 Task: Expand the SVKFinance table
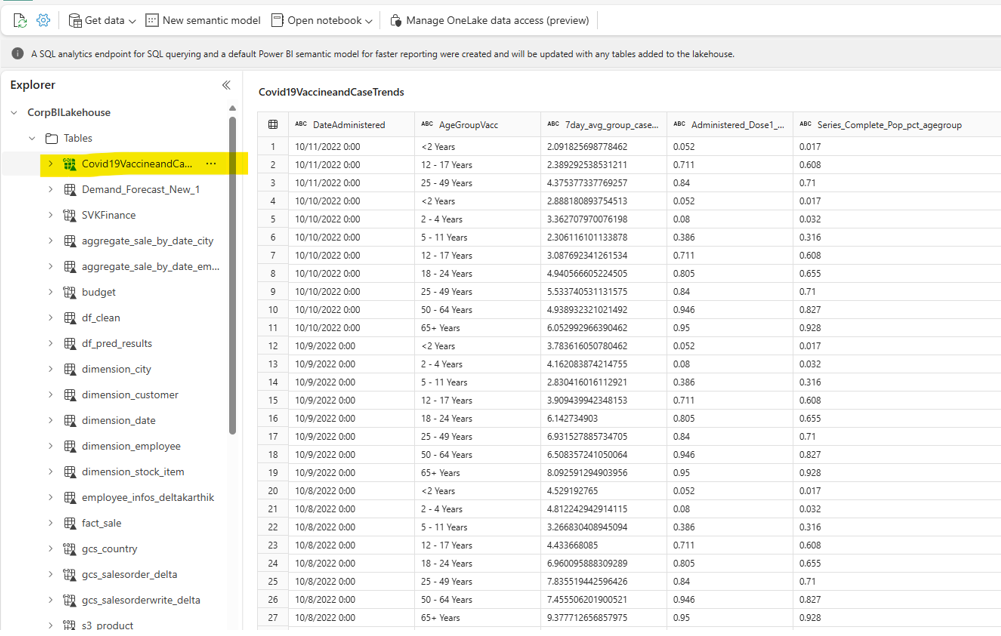pyautogui.click(x=50, y=215)
